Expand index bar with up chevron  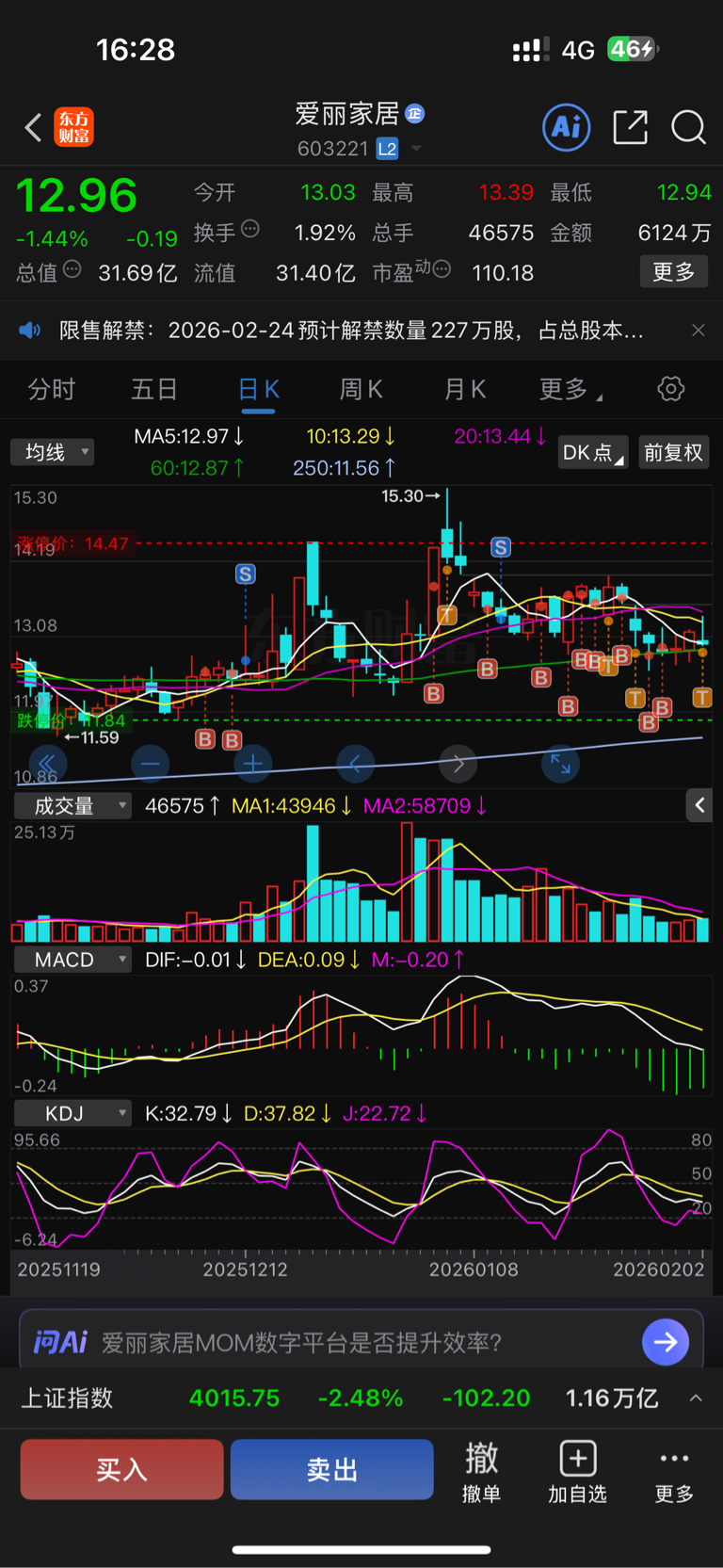pyautogui.click(x=696, y=1398)
